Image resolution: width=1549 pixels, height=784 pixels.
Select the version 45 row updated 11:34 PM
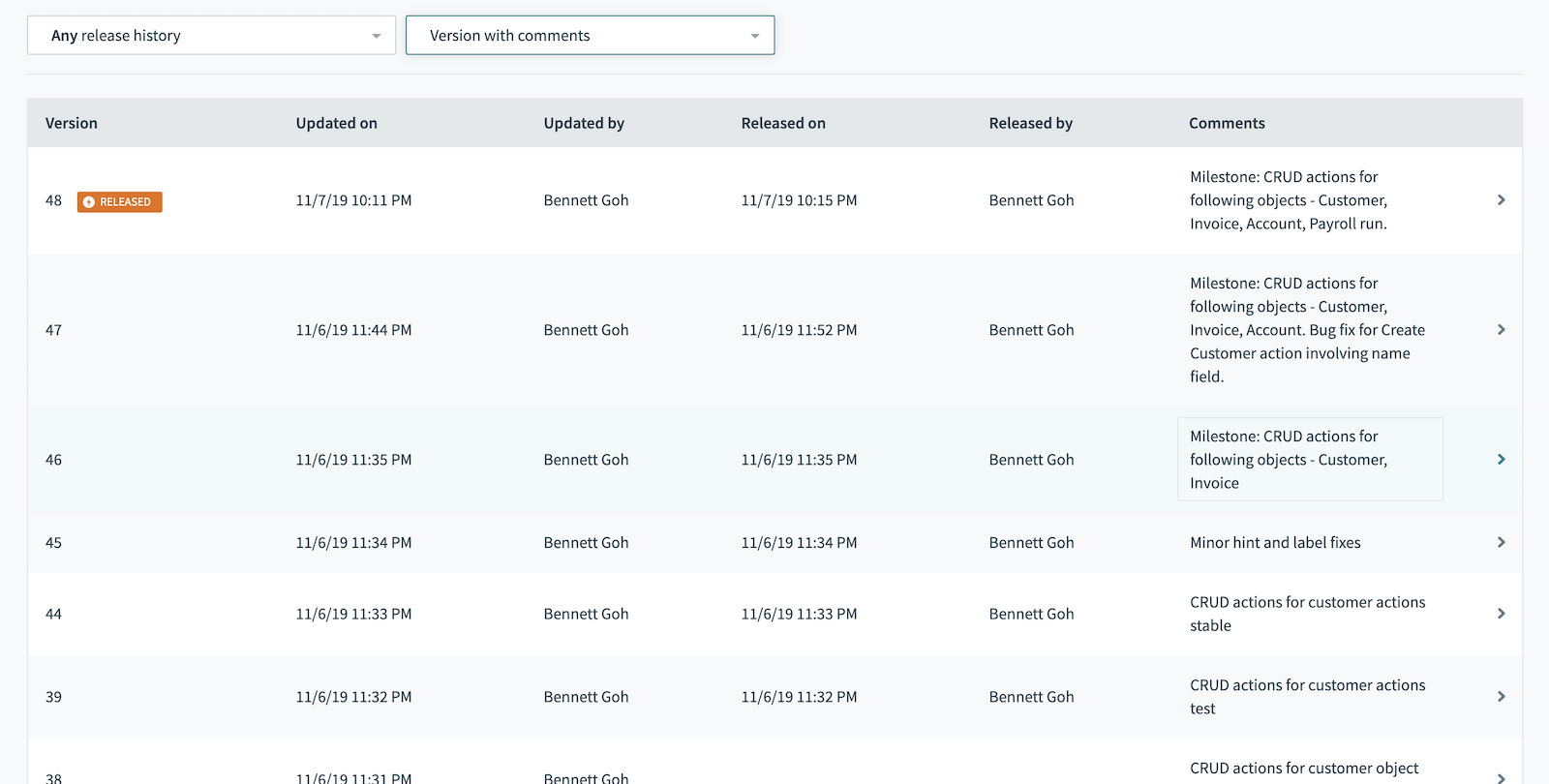tap(353, 543)
